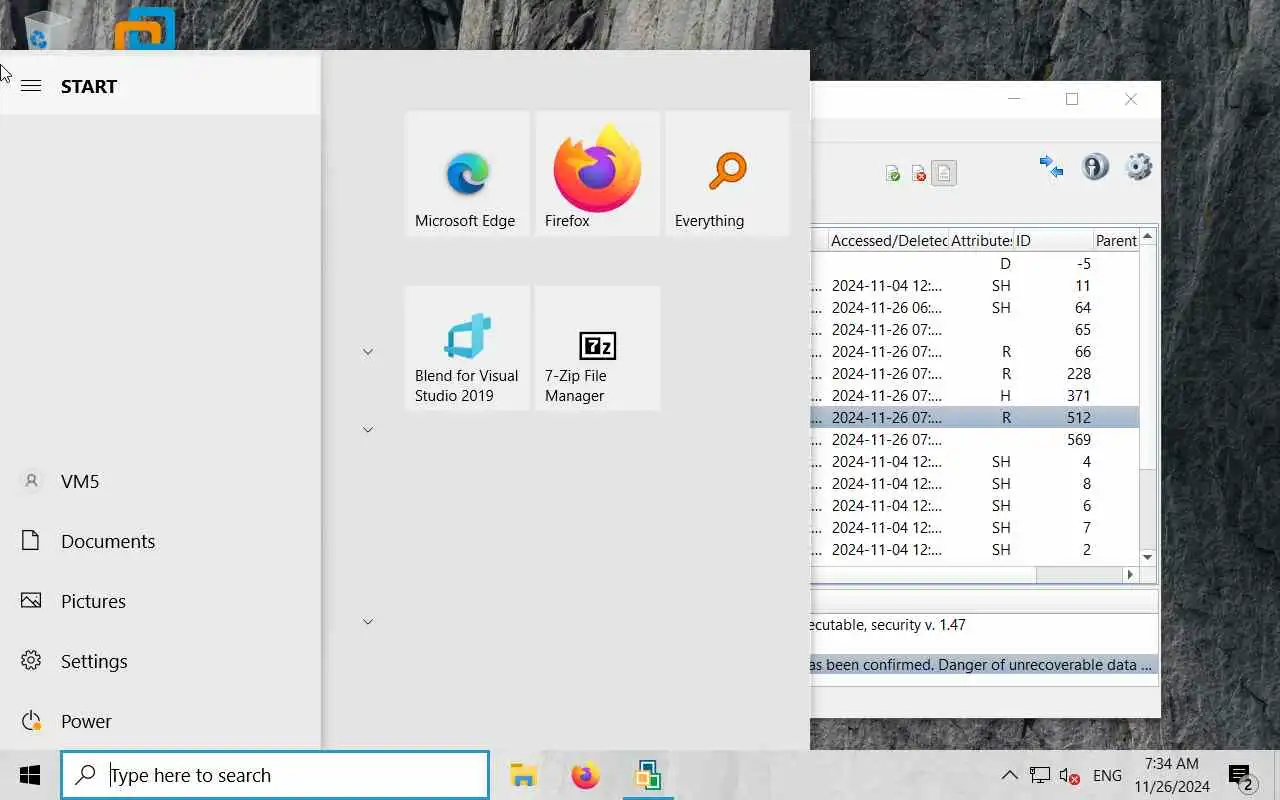
Task: Click the horizontal scrollbar right arrow
Action: 1130,575
